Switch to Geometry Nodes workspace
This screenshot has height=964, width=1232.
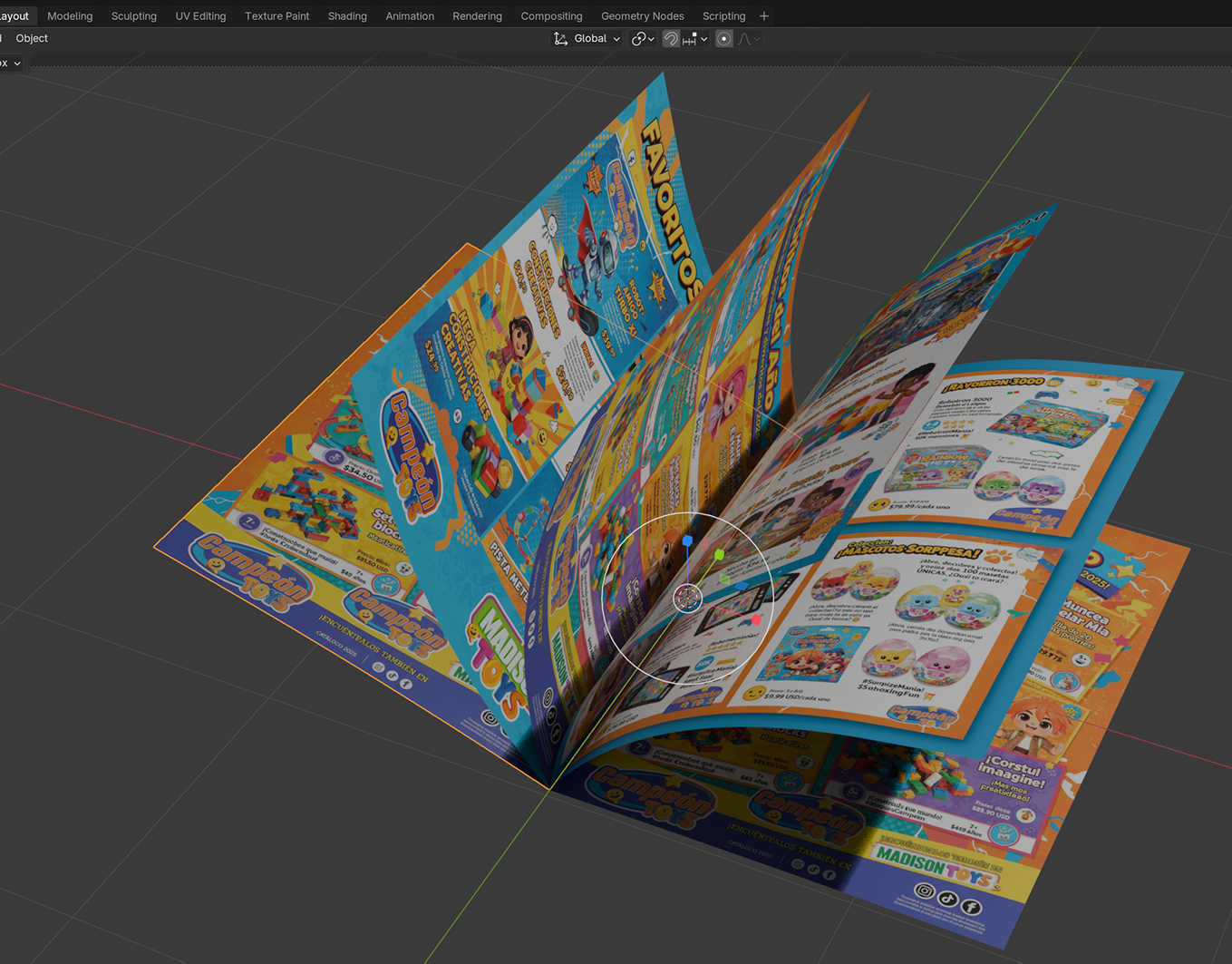coord(643,15)
